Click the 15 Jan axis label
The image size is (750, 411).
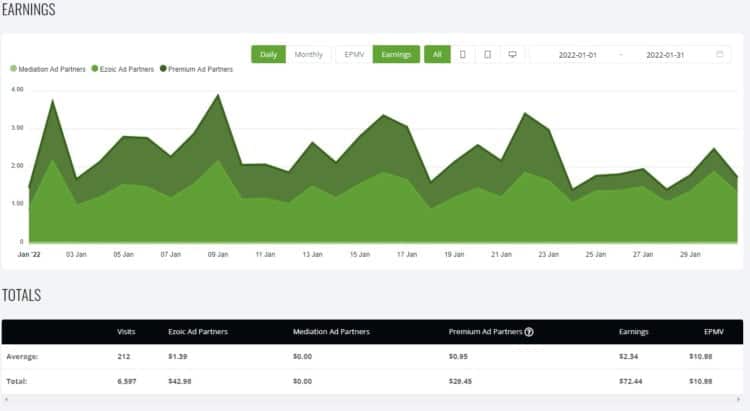(x=360, y=255)
